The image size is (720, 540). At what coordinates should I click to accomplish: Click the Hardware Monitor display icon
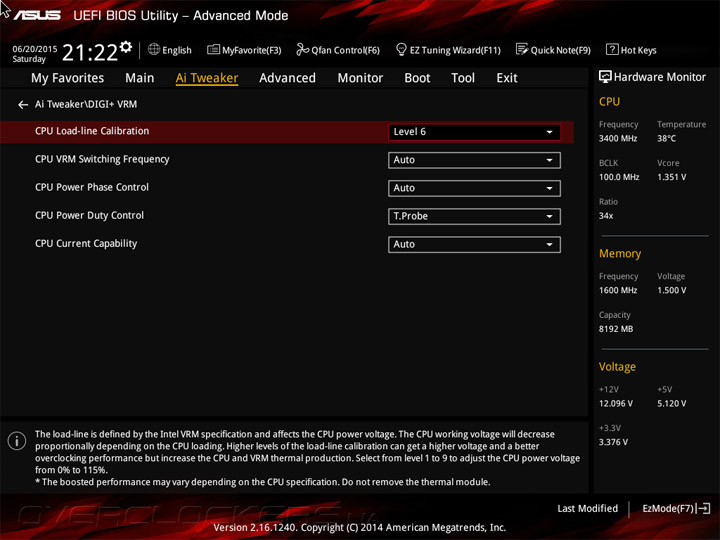[605, 77]
